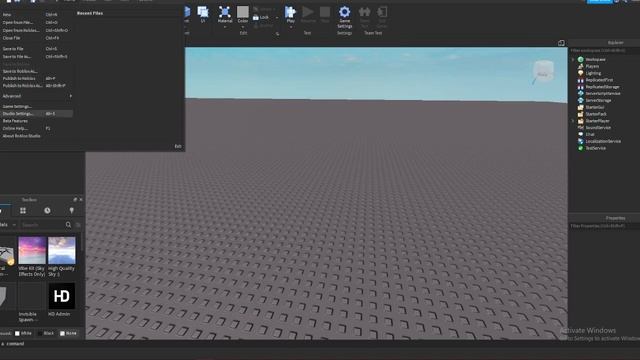Expand the StarterPlayer tree node arrow

(573, 121)
